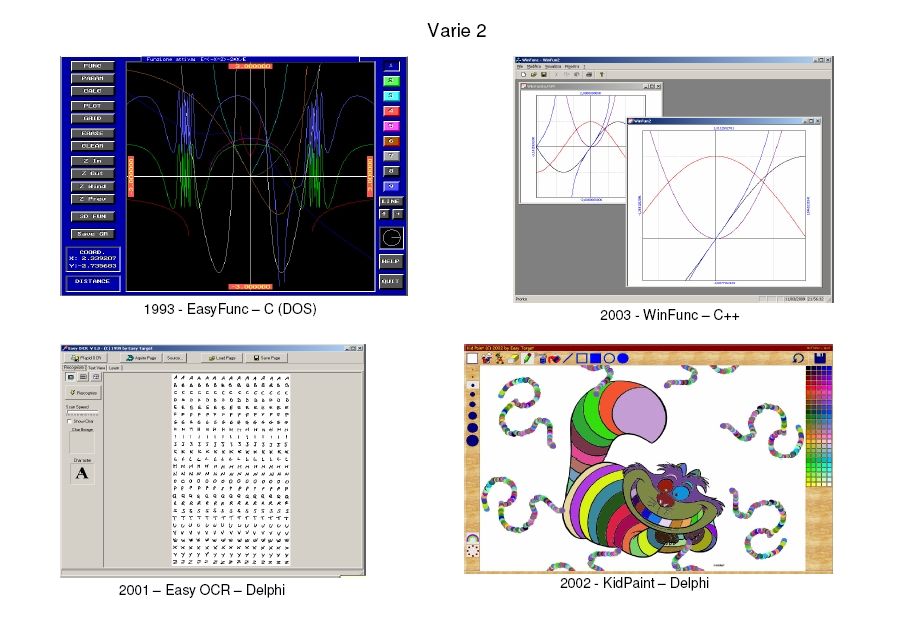Adjust the Scan Speed slider in Easy OCR
This screenshot has width=900, height=636.
(x=82, y=412)
